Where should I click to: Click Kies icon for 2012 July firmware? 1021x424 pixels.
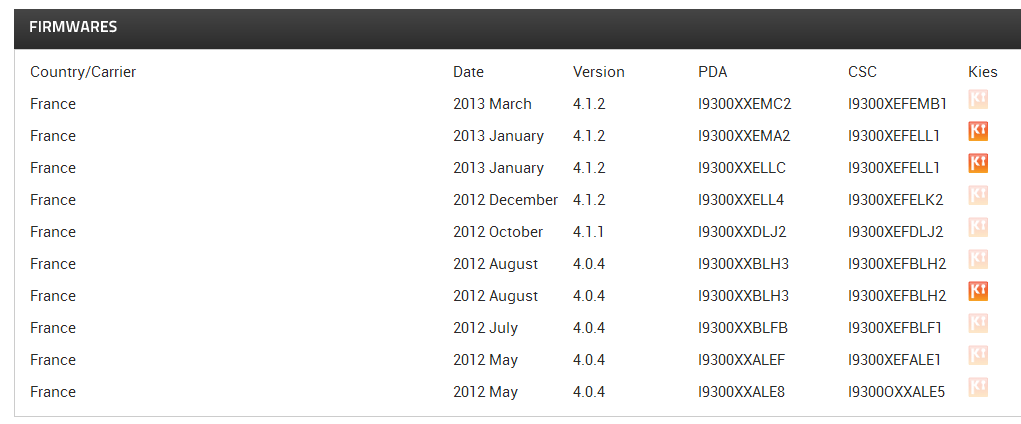[x=978, y=323]
